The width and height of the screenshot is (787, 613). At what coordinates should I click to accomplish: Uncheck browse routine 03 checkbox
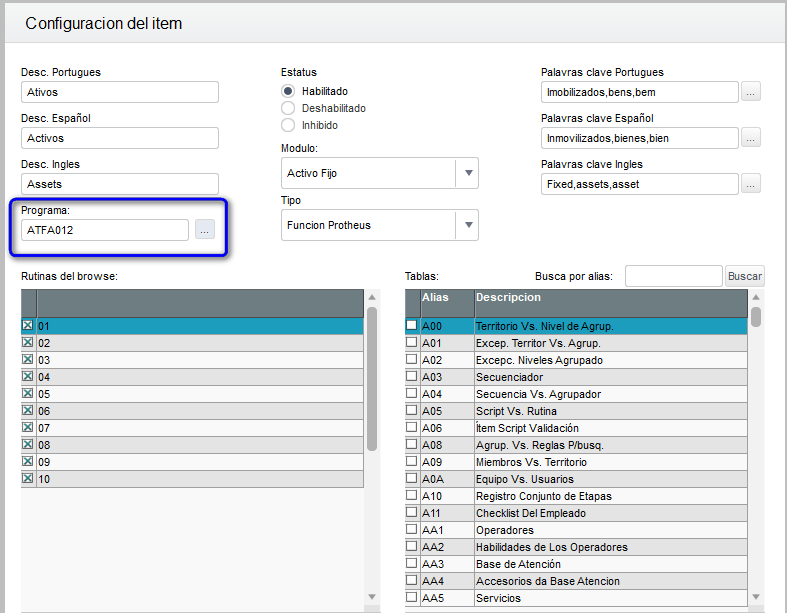(28, 359)
